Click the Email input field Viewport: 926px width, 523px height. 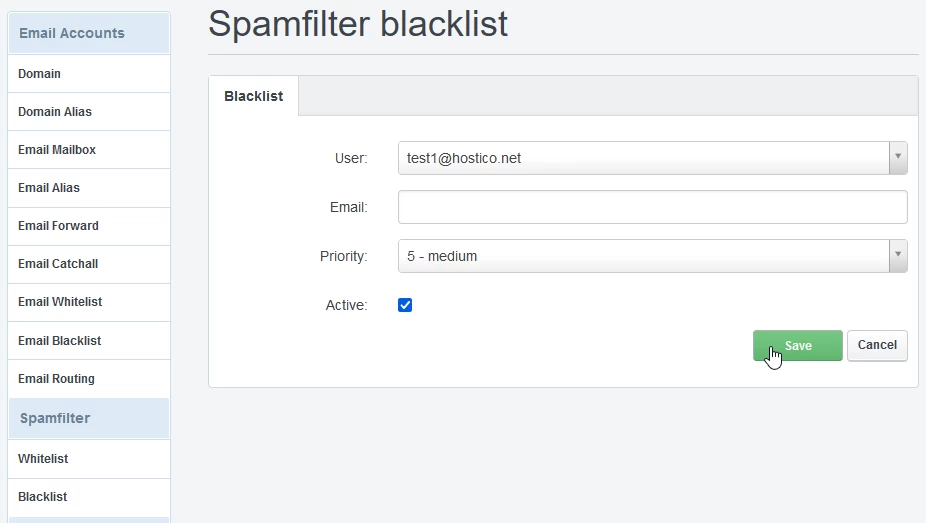(652, 207)
